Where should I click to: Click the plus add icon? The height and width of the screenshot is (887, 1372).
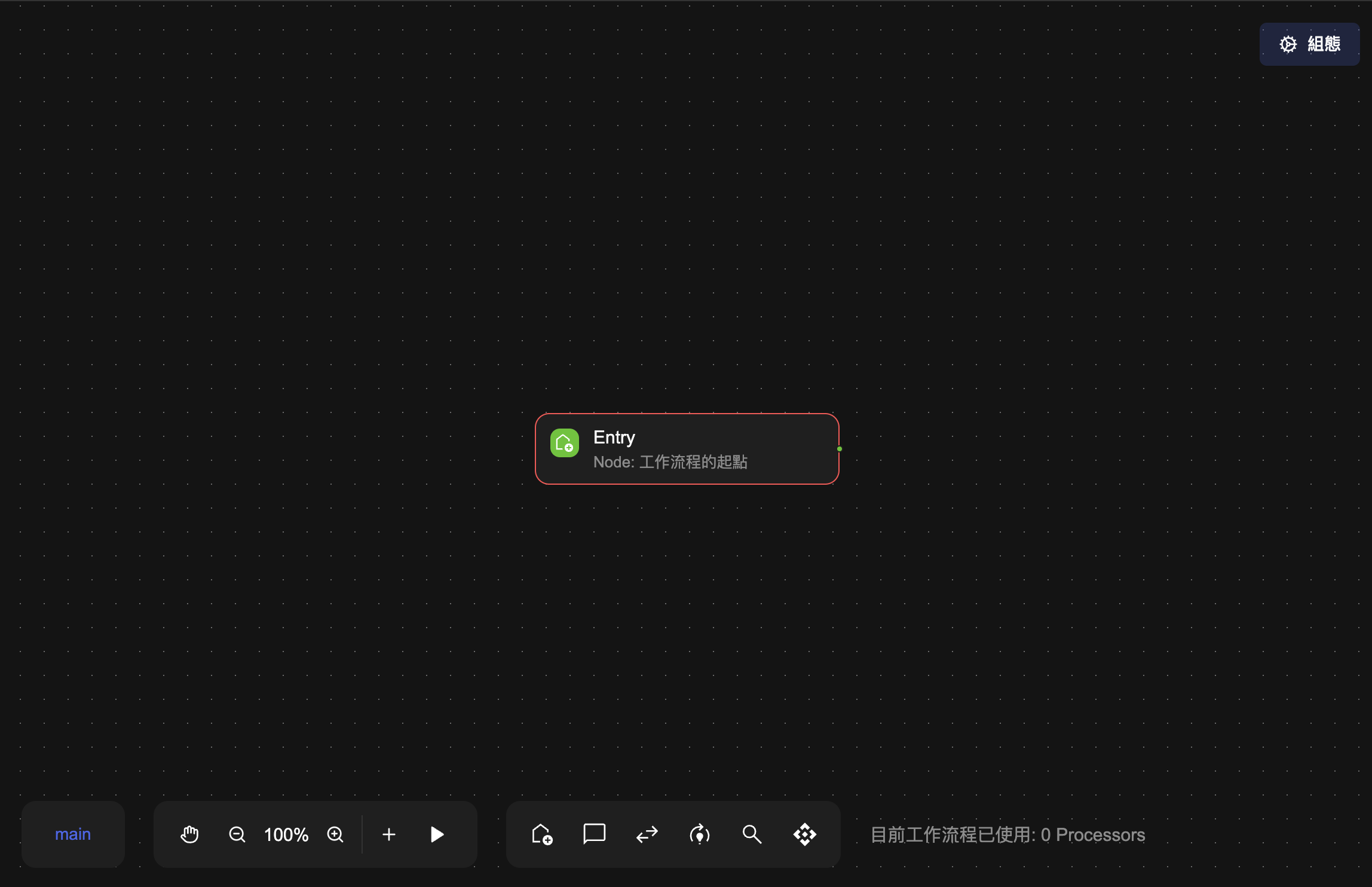pos(389,834)
